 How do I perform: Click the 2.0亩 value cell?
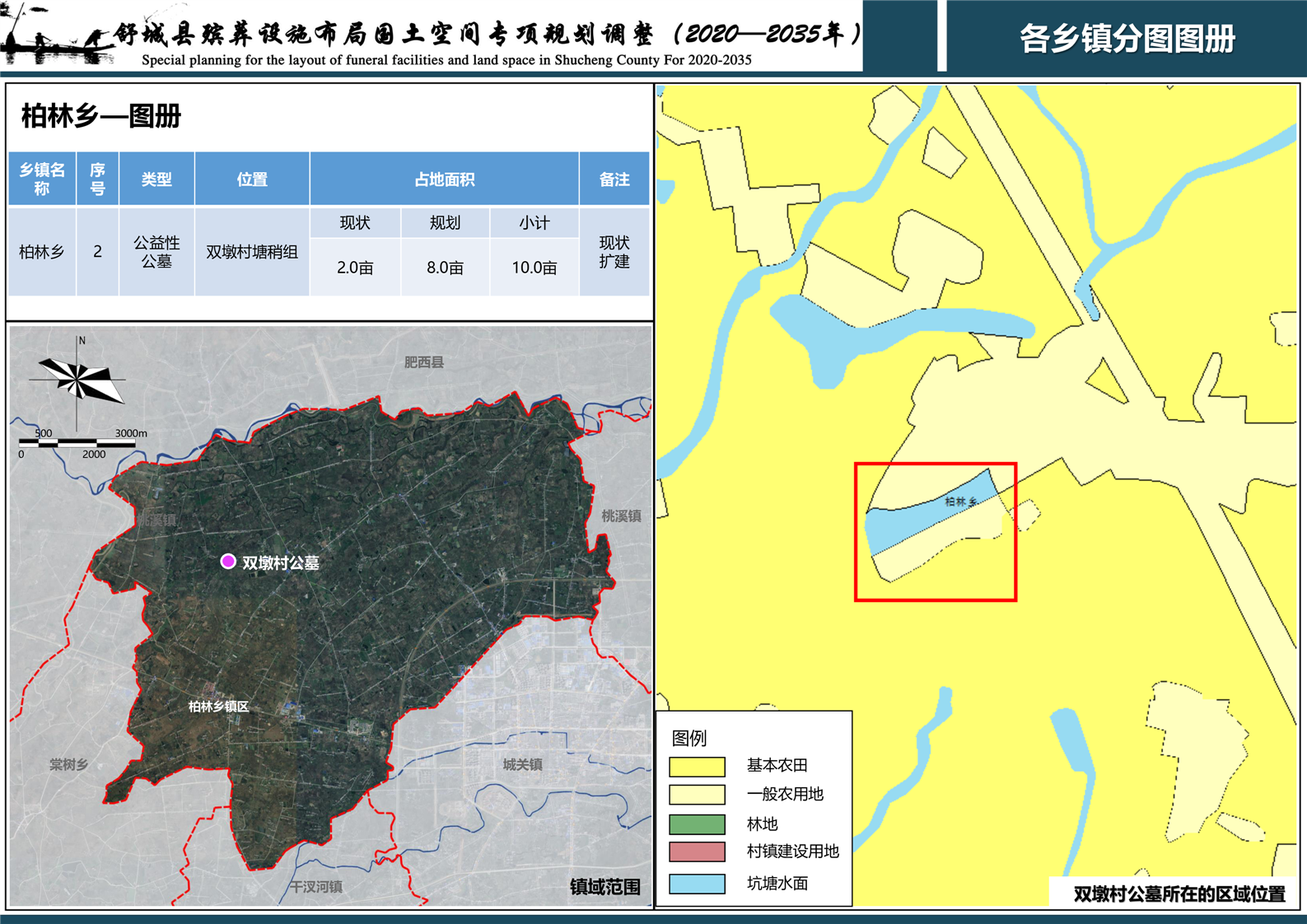click(355, 268)
